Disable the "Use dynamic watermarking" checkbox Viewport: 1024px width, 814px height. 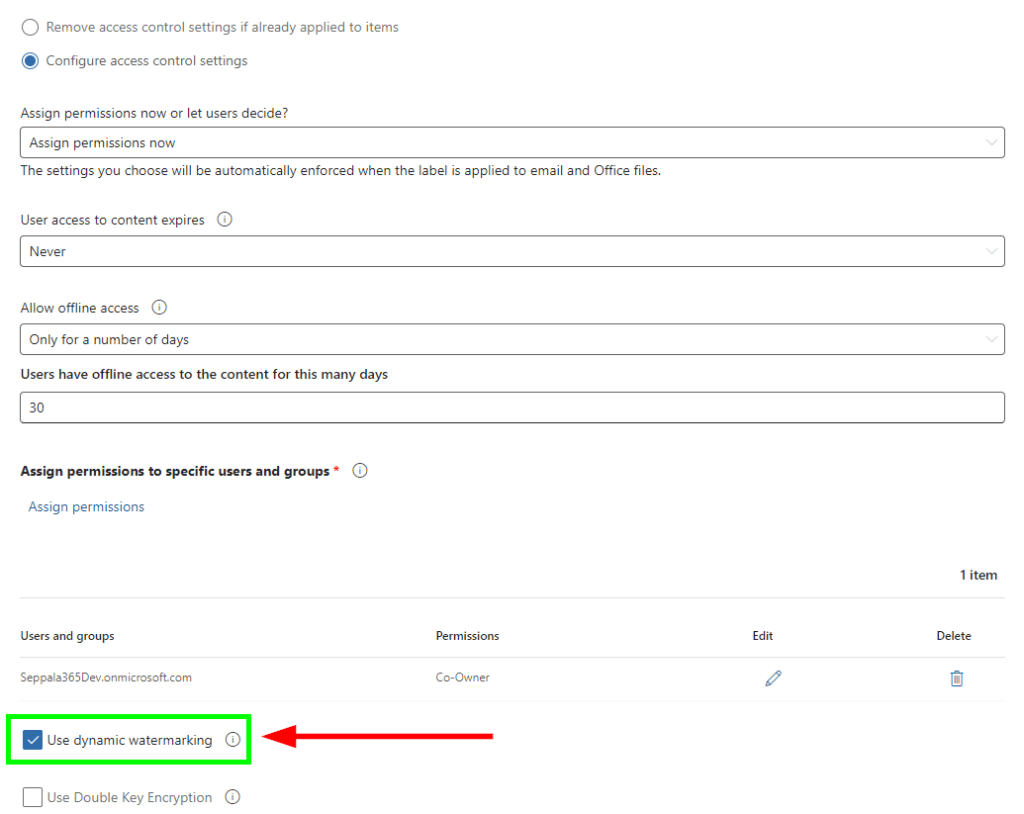(33, 740)
